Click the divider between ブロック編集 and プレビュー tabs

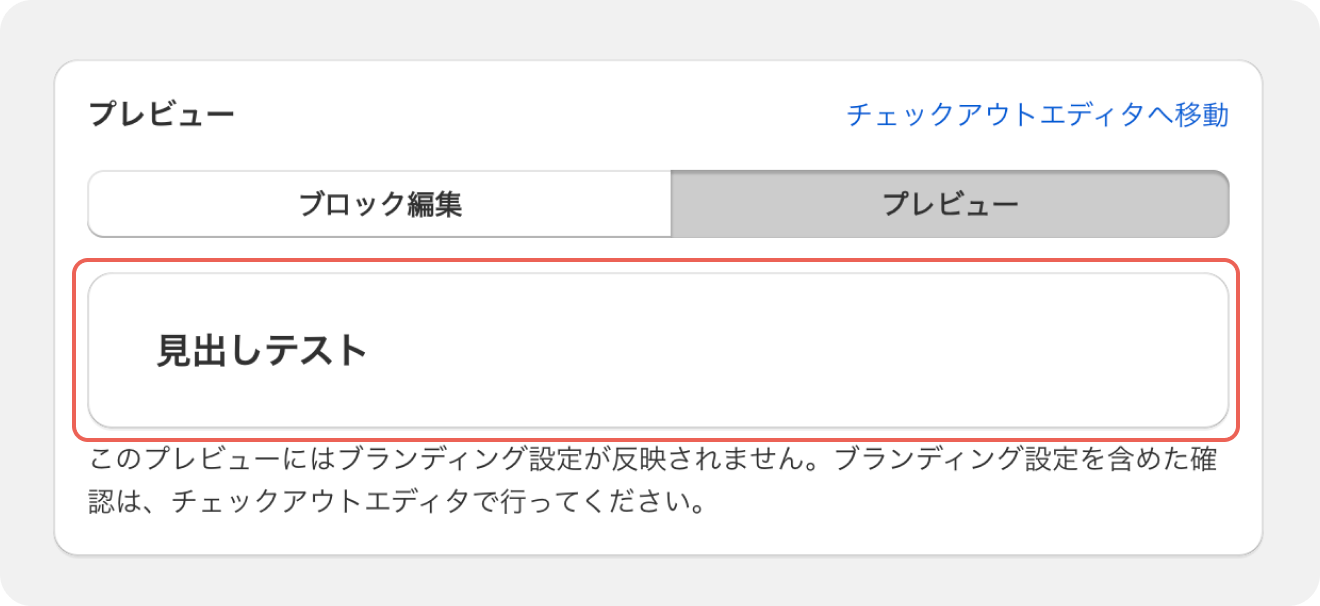click(671, 205)
